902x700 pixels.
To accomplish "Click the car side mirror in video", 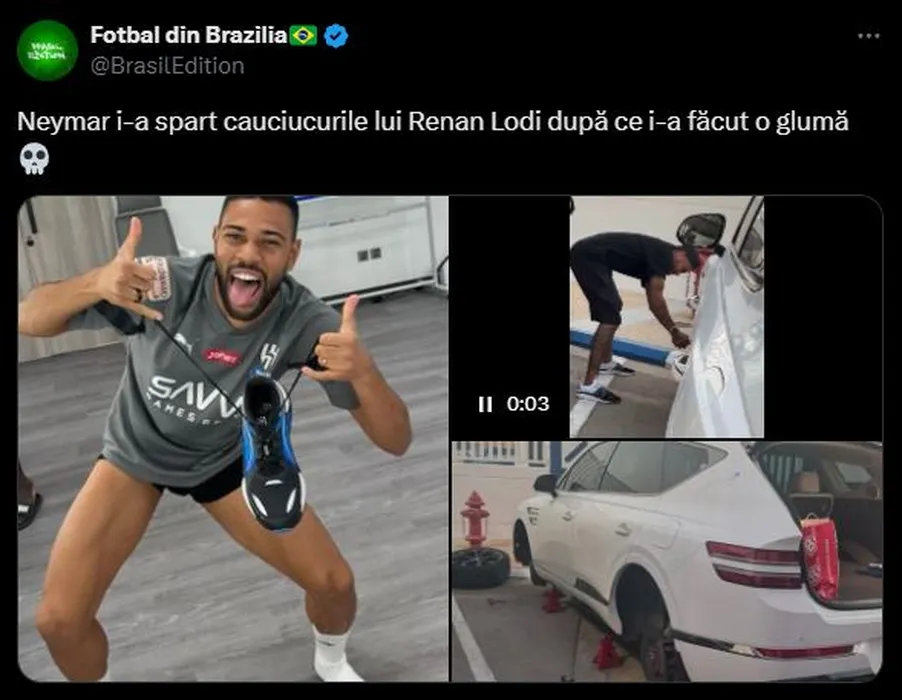I will pyautogui.click(x=701, y=231).
